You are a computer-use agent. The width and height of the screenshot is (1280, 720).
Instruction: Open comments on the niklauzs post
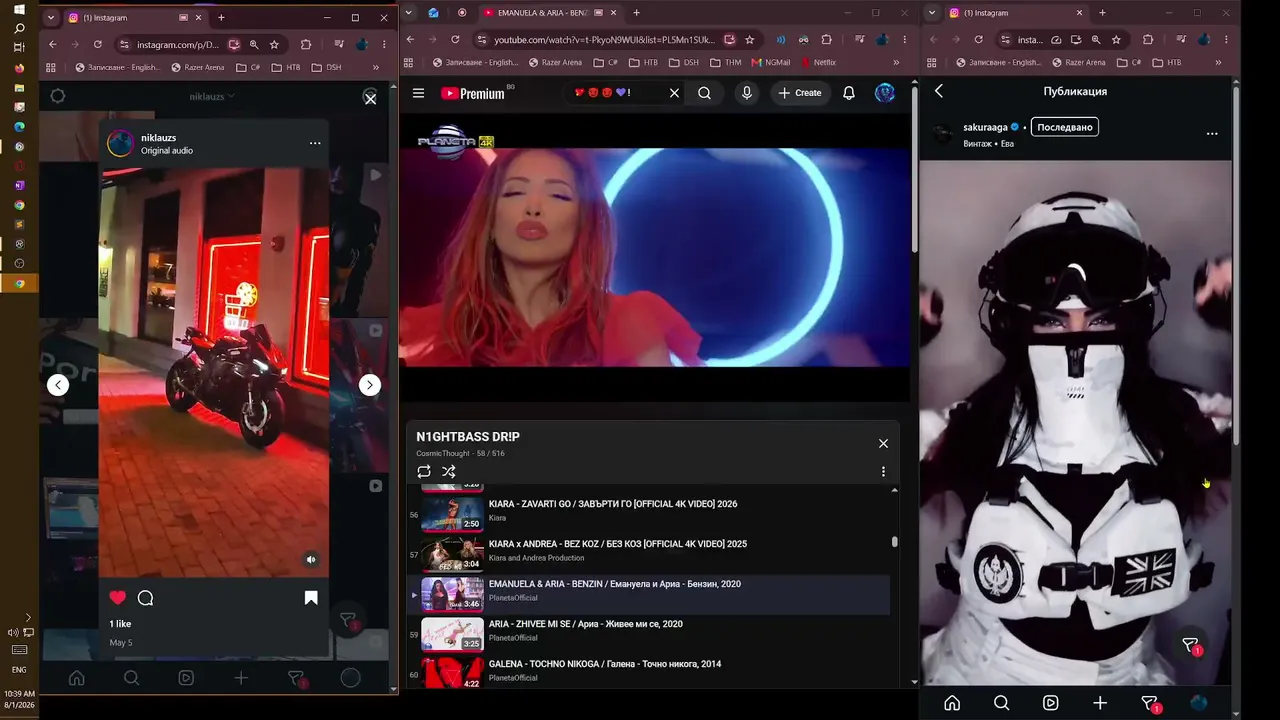pos(145,598)
